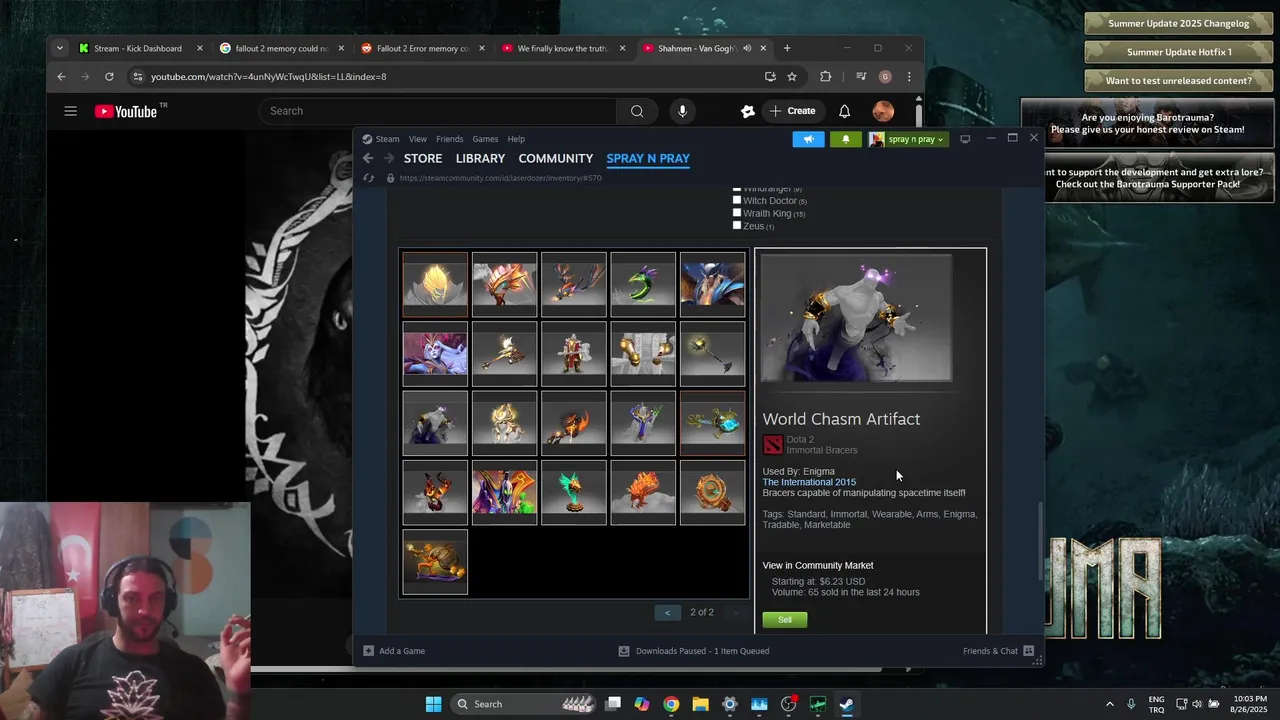Click Want to test unreleased content
The width and height of the screenshot is (1280, 720).
point(1179,80)
